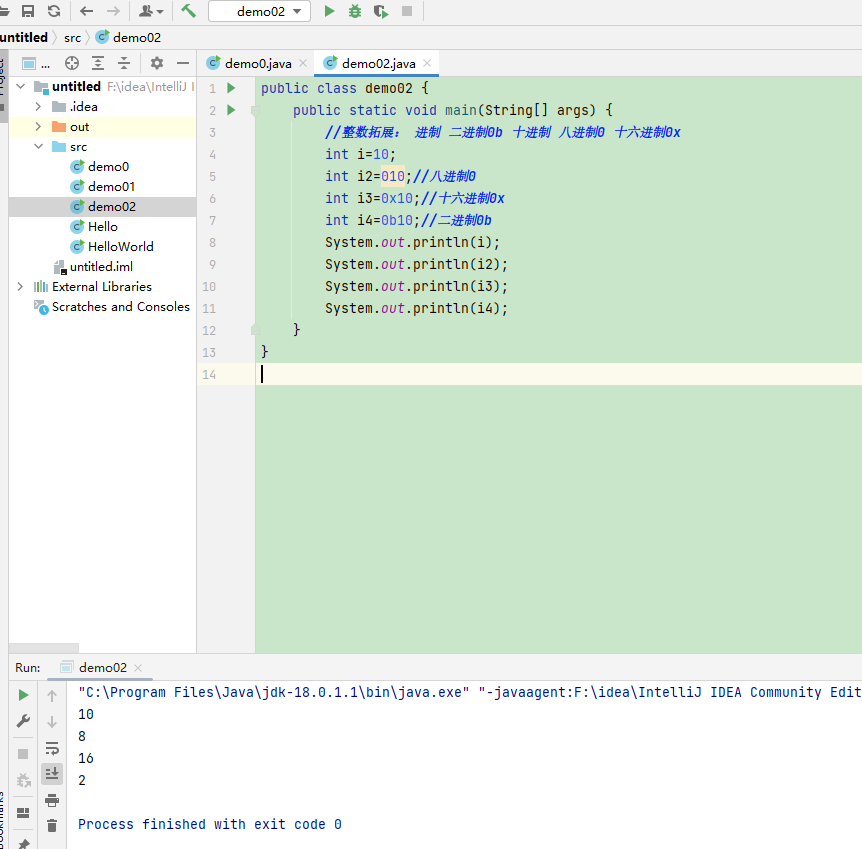Run demo02 with the top toolbar play button
Viewport: 862px width, 849px height.
[x=329, y=11]
